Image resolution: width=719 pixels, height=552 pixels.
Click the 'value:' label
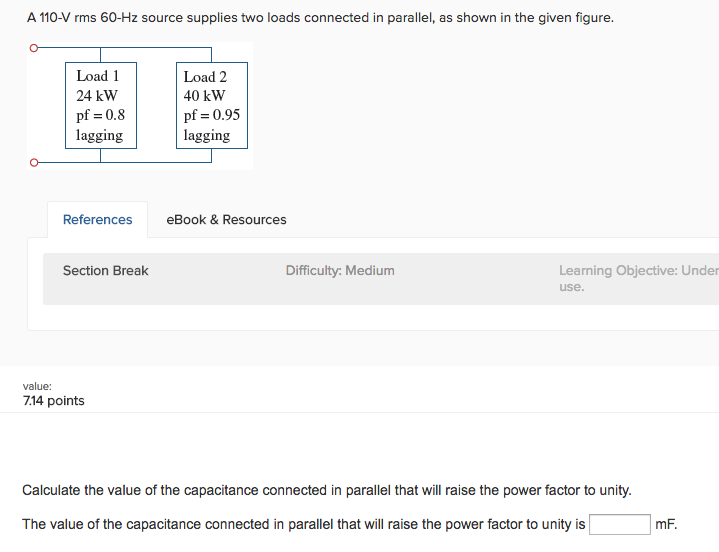[37, 385]
